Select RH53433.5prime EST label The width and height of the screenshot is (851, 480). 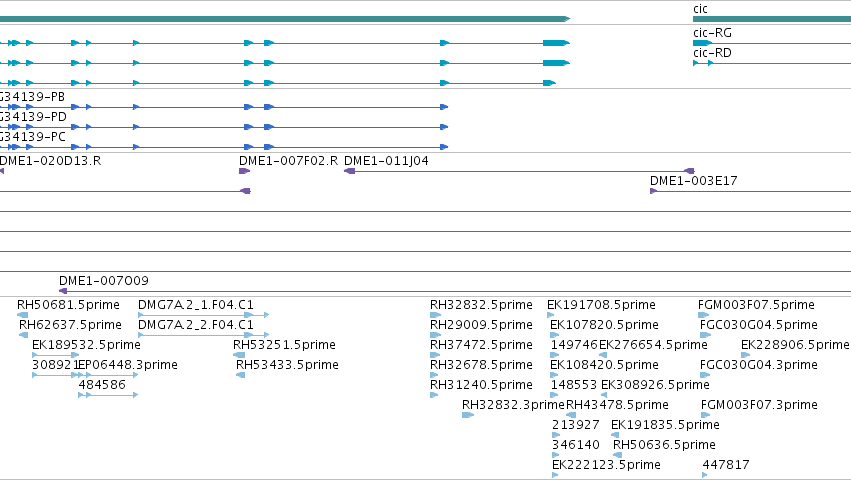287,365
